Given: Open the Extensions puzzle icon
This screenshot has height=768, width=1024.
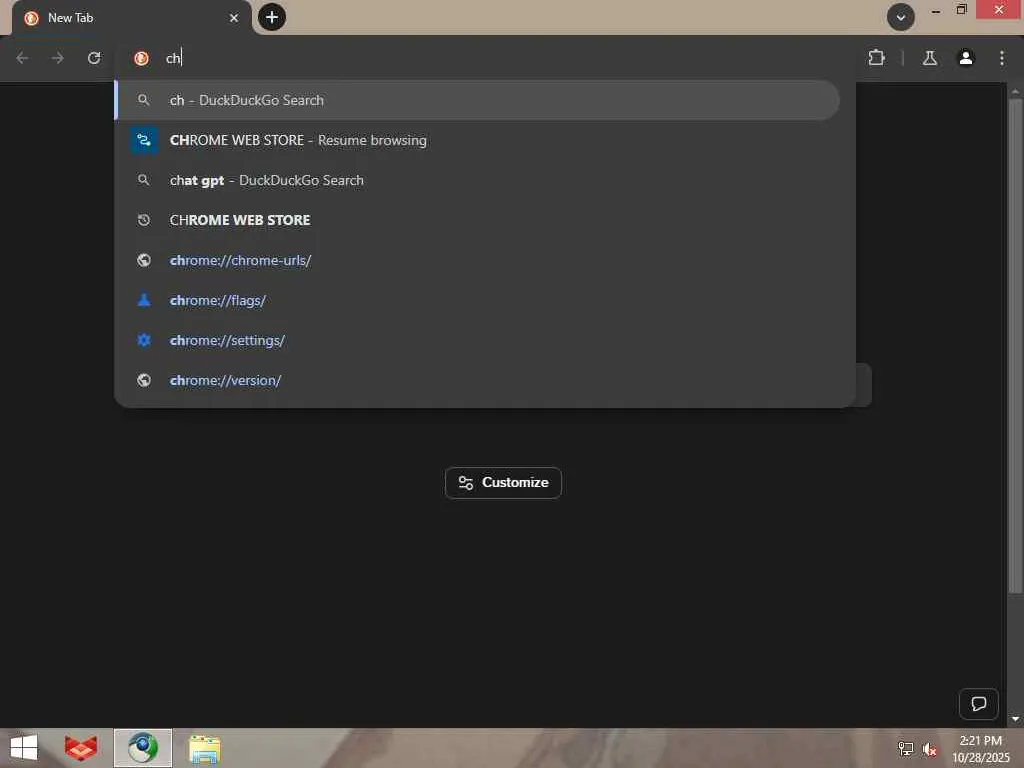Looking at the screenshot, I should [x=876, y=58].
